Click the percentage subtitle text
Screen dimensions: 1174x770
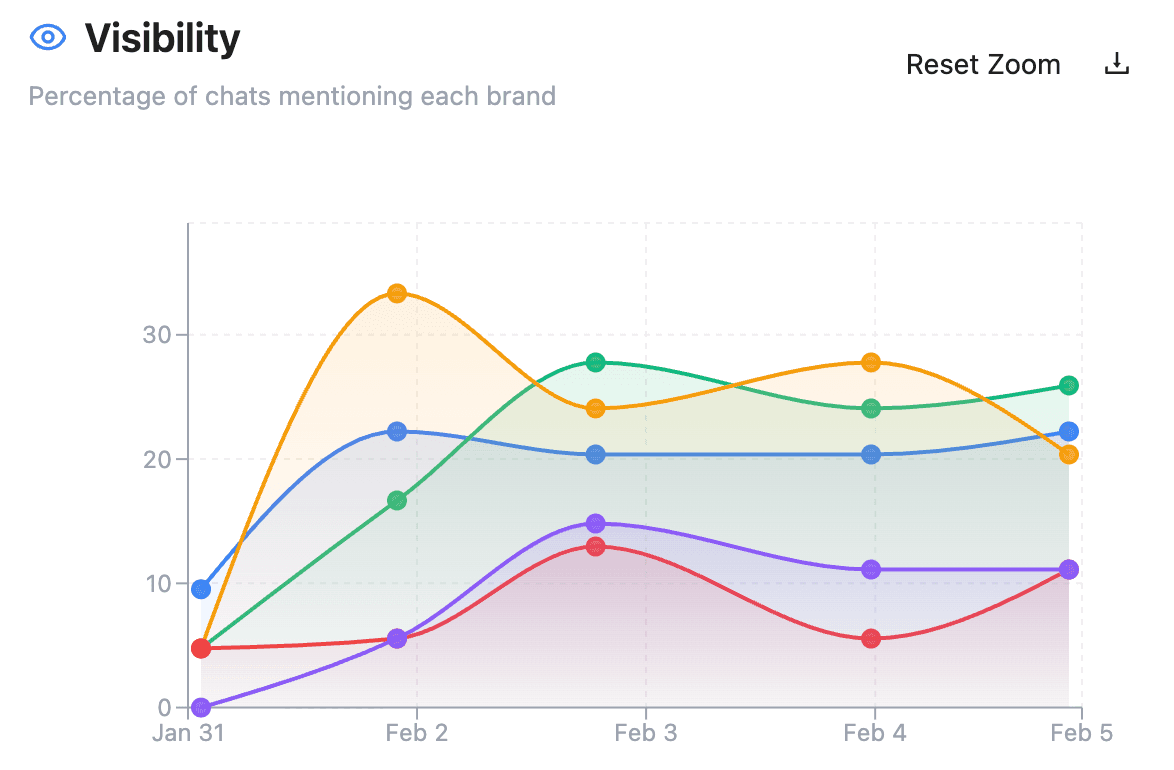pos(293,96)
